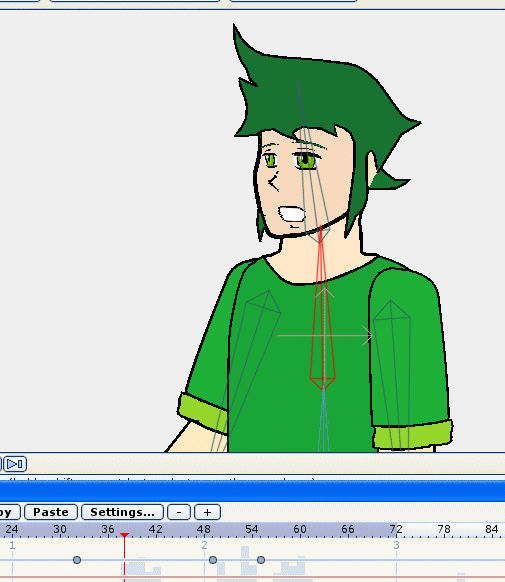This screenshot has width=505, height=582.
Task: Select the keyframe dot near frame 55
Action: (261, 560)
